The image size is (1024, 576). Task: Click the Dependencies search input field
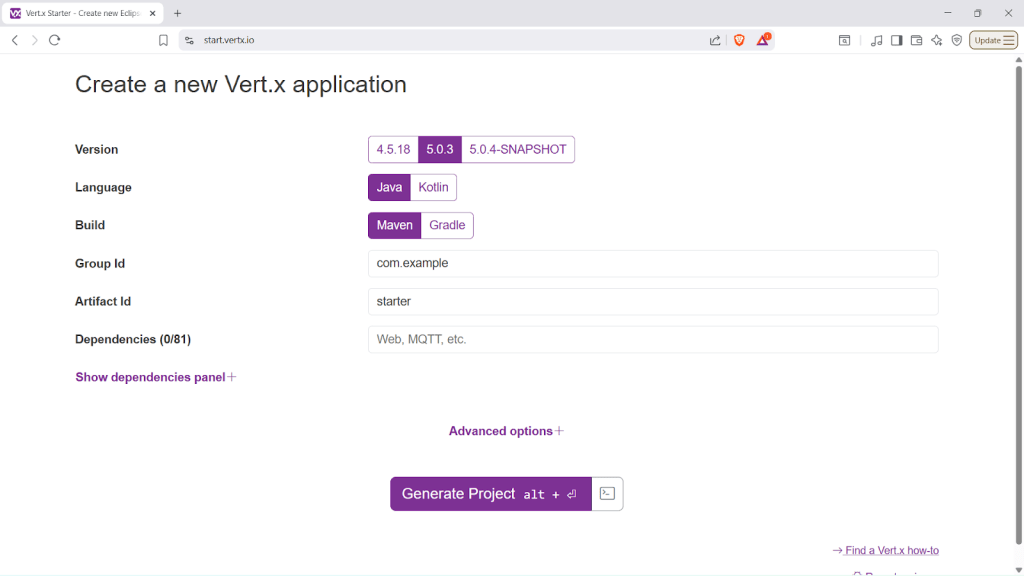(652, 340)
